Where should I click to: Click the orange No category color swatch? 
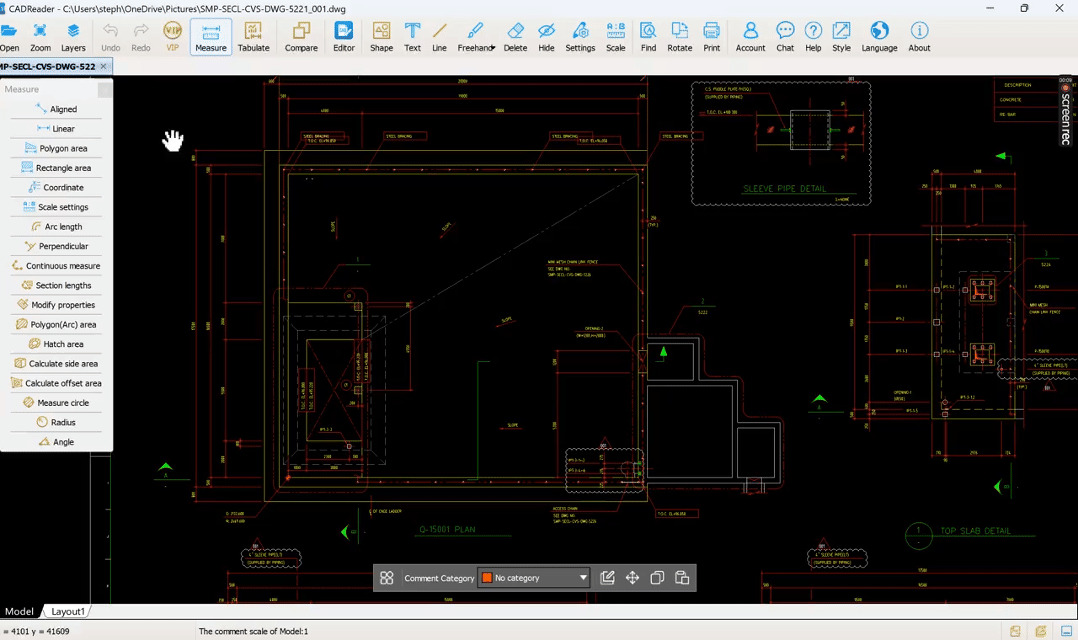(x=487, y=578)
